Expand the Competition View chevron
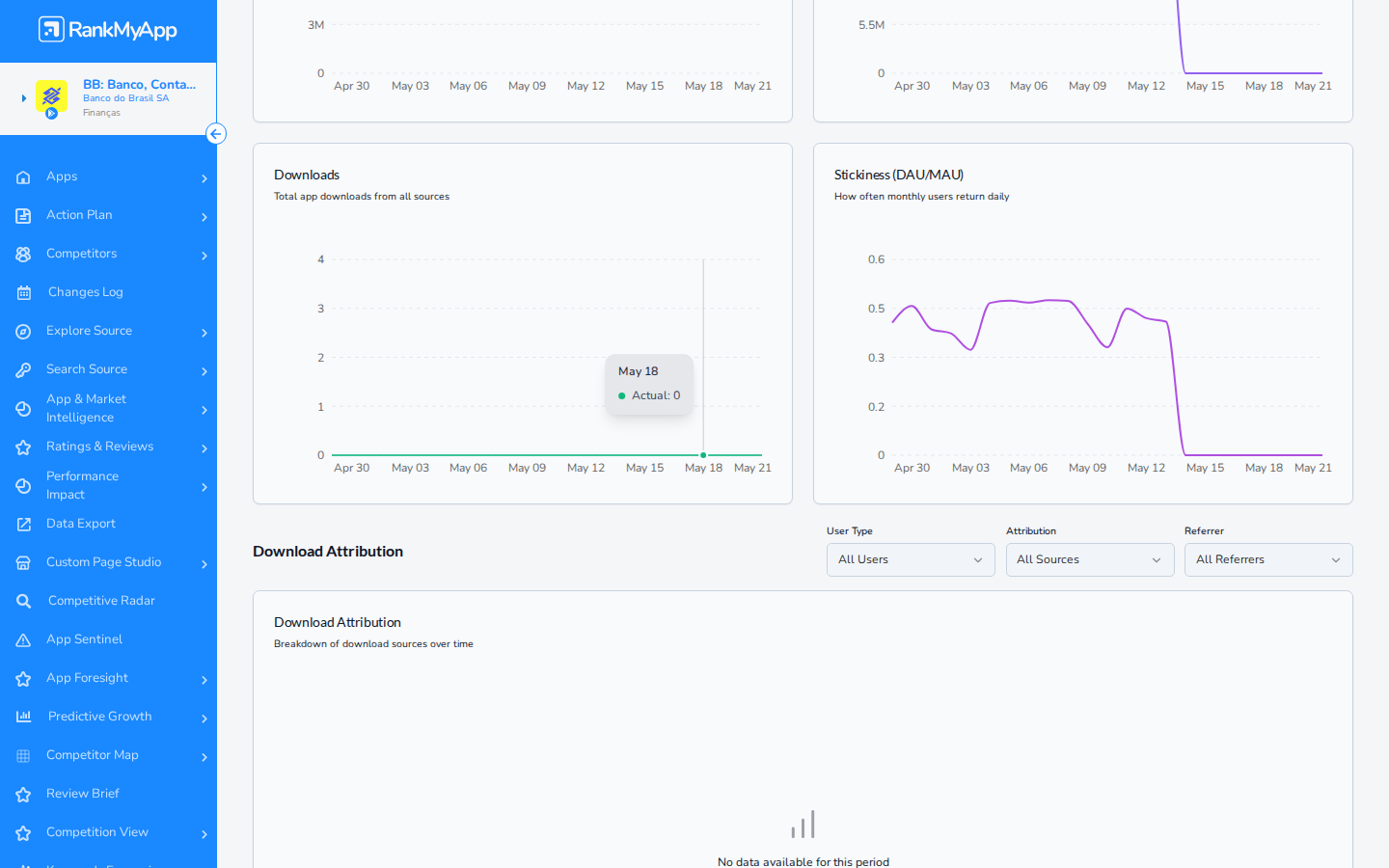 pos(204,834)
